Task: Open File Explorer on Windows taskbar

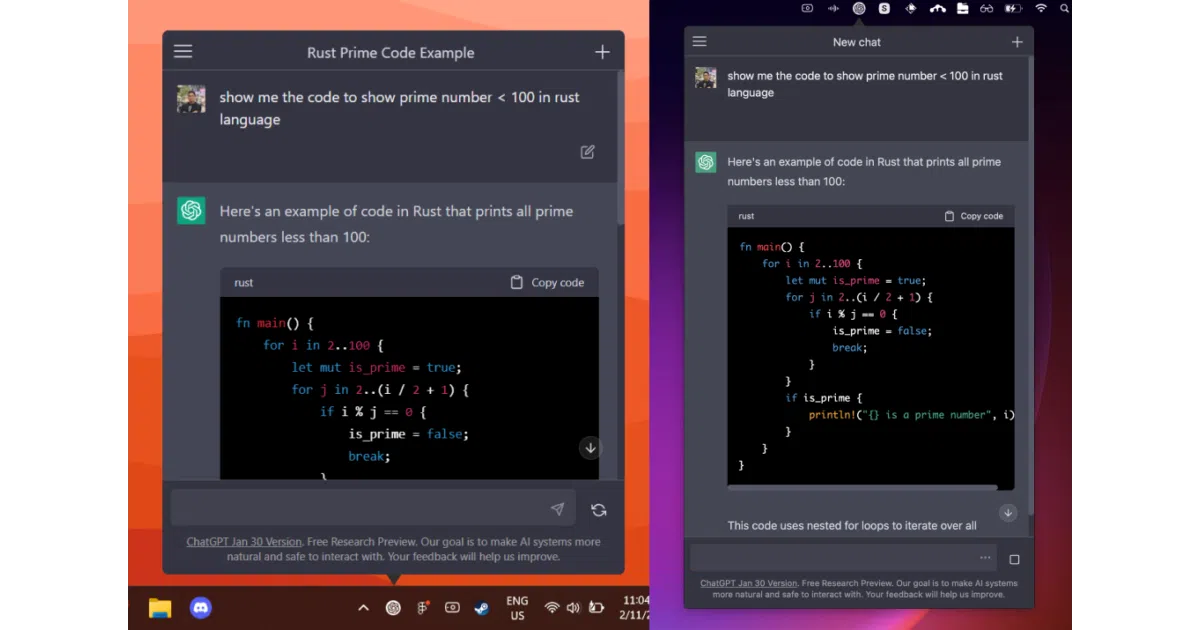Action: point(160,607)
